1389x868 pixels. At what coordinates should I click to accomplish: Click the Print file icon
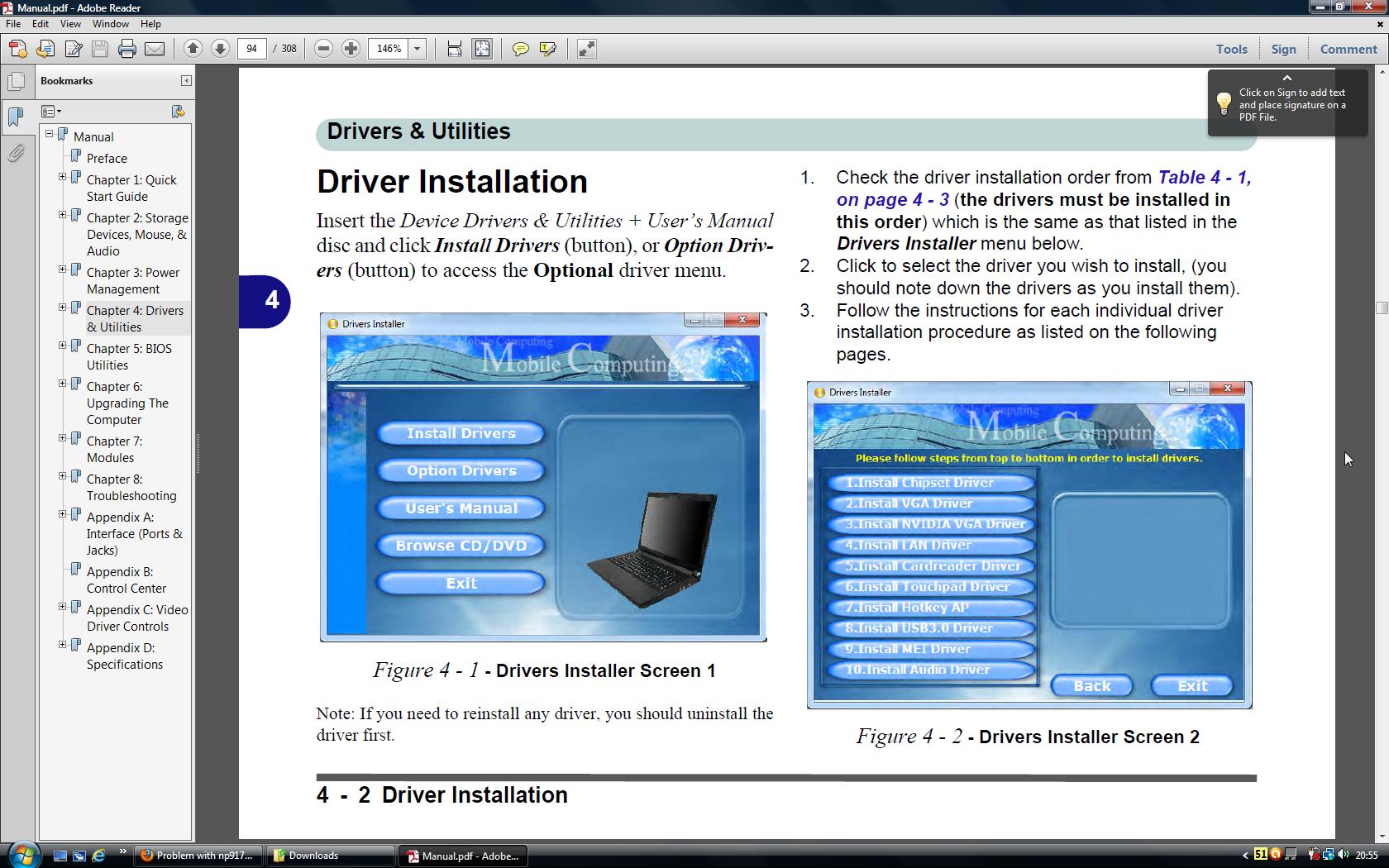(126, 49)
